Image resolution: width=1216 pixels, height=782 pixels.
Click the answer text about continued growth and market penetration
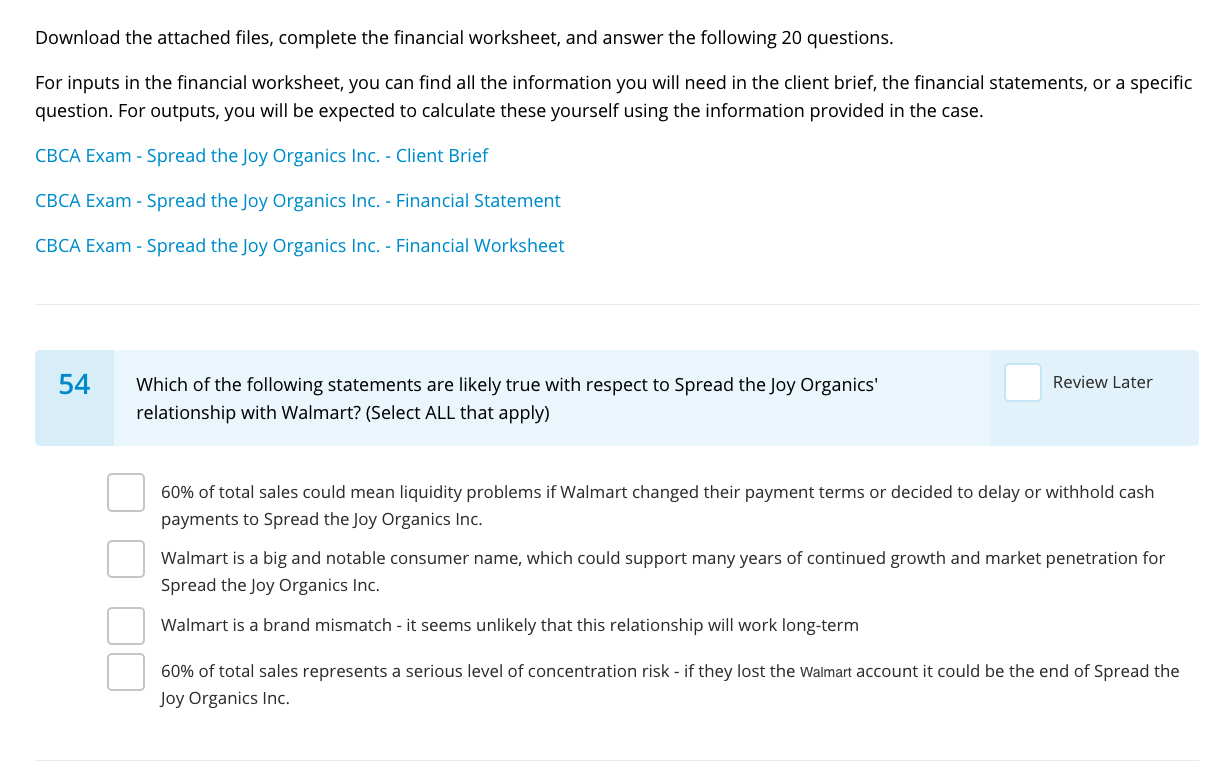(x=662, y=571)
